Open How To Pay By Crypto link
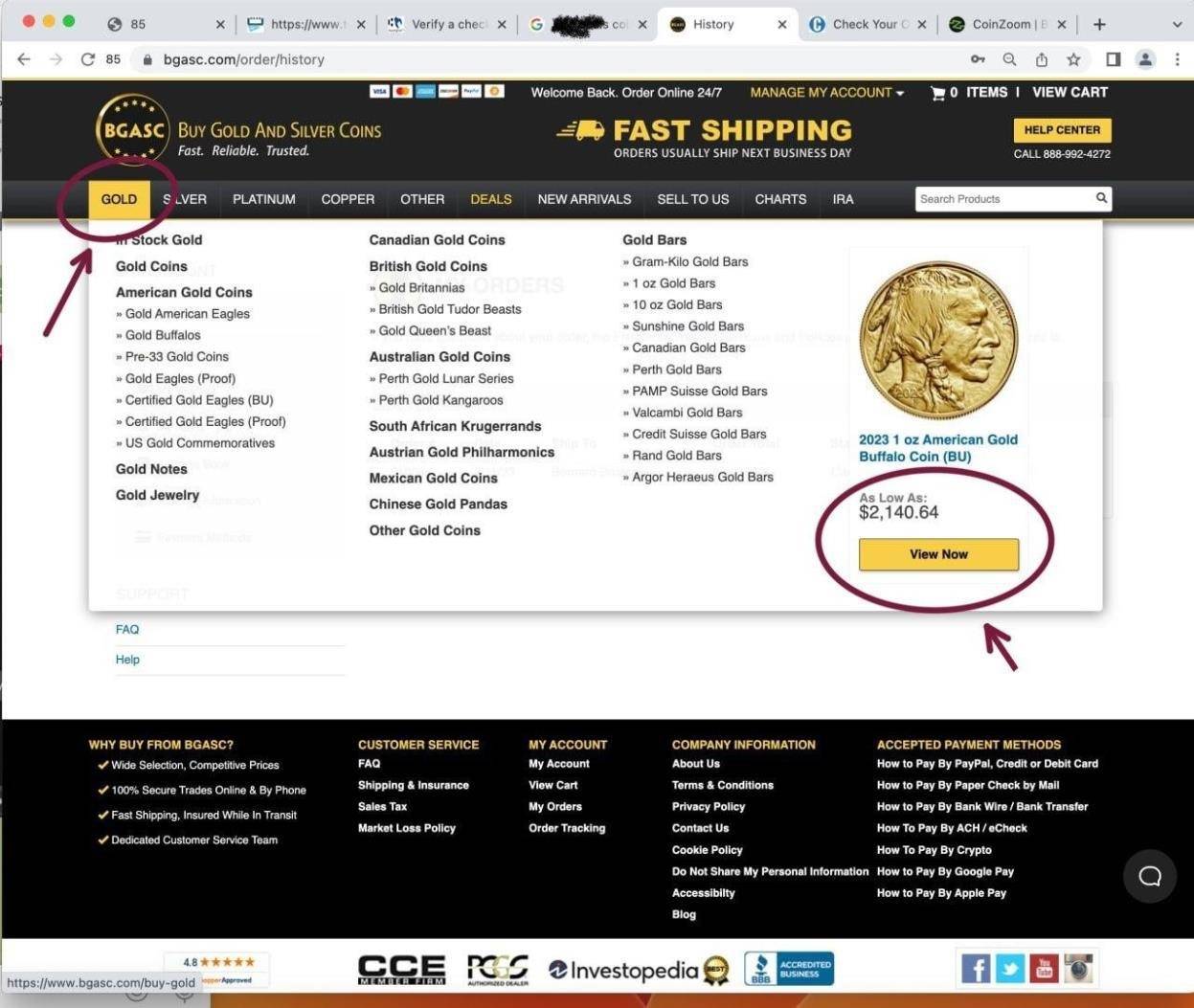This screenshot has width=1194, height=1008. click(x=934, y=850)
